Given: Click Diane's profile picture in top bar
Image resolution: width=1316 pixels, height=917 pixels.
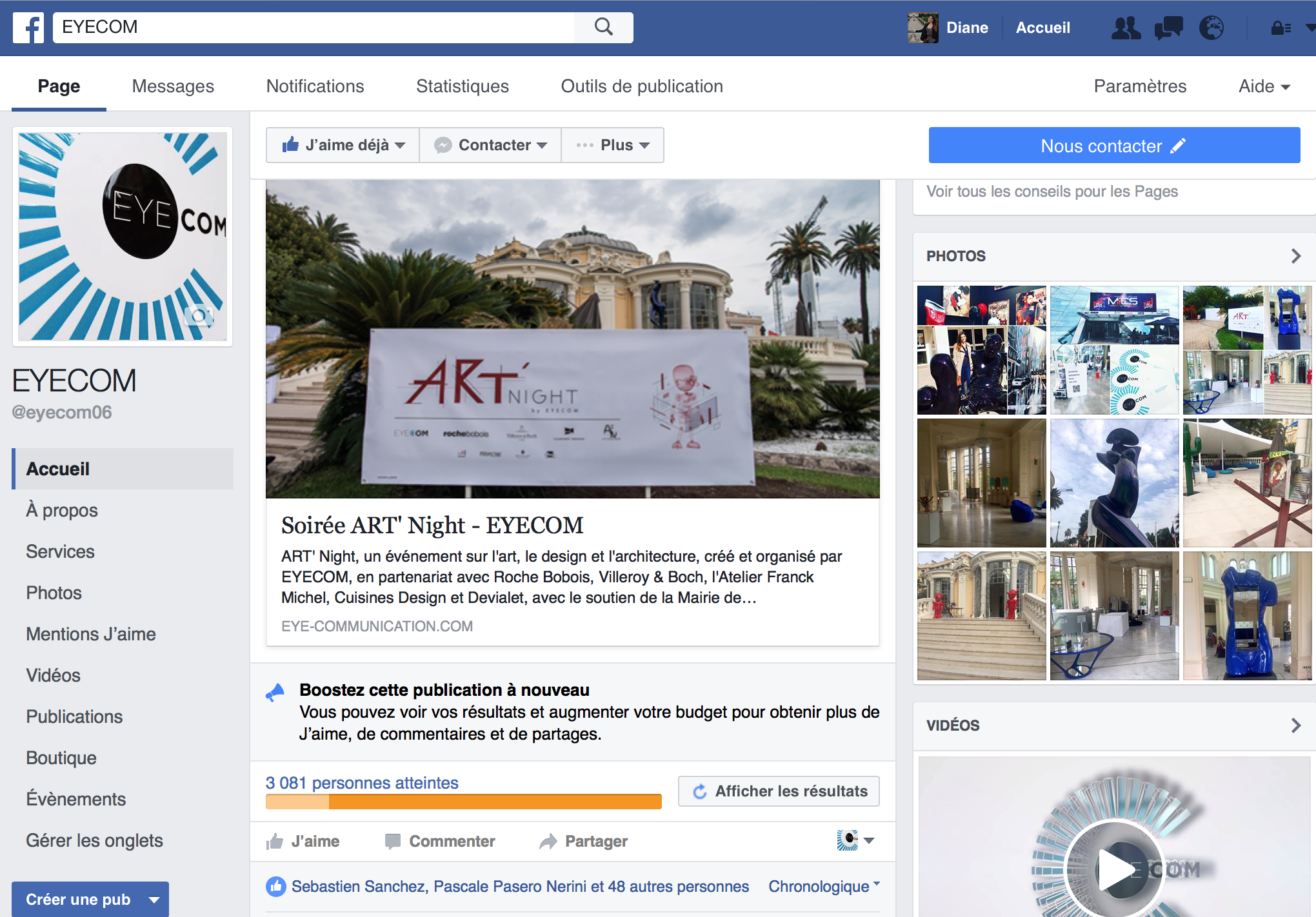Looking at the screenshot, I should click(922, 28).
